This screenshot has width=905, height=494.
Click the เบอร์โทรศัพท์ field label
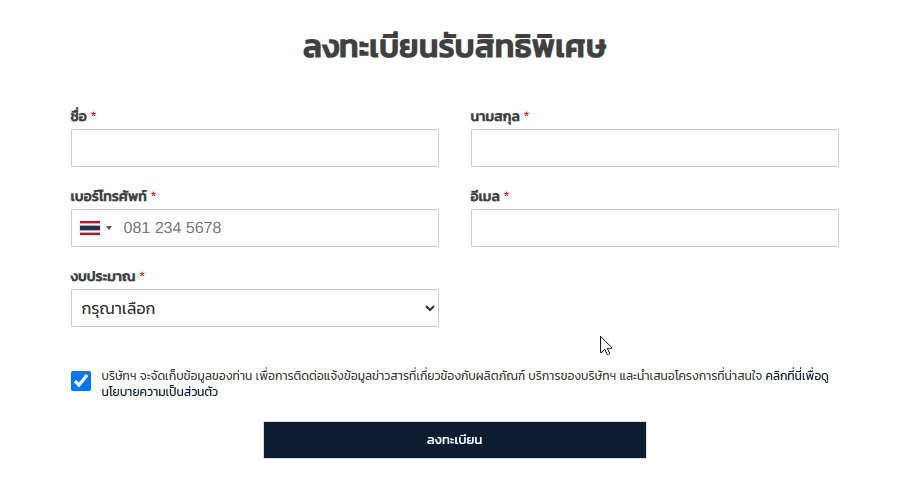109,196
